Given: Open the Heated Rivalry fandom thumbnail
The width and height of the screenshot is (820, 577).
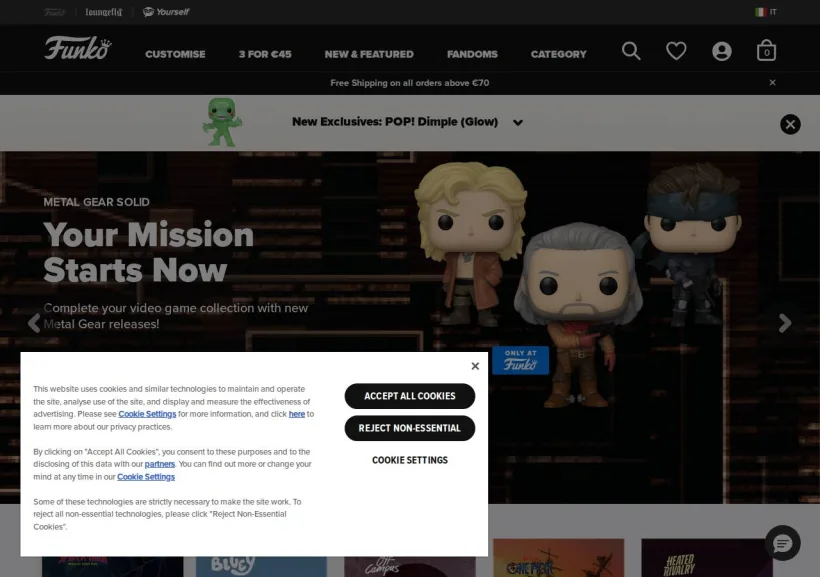Looking at the screenshot, I should pos(707,558).
